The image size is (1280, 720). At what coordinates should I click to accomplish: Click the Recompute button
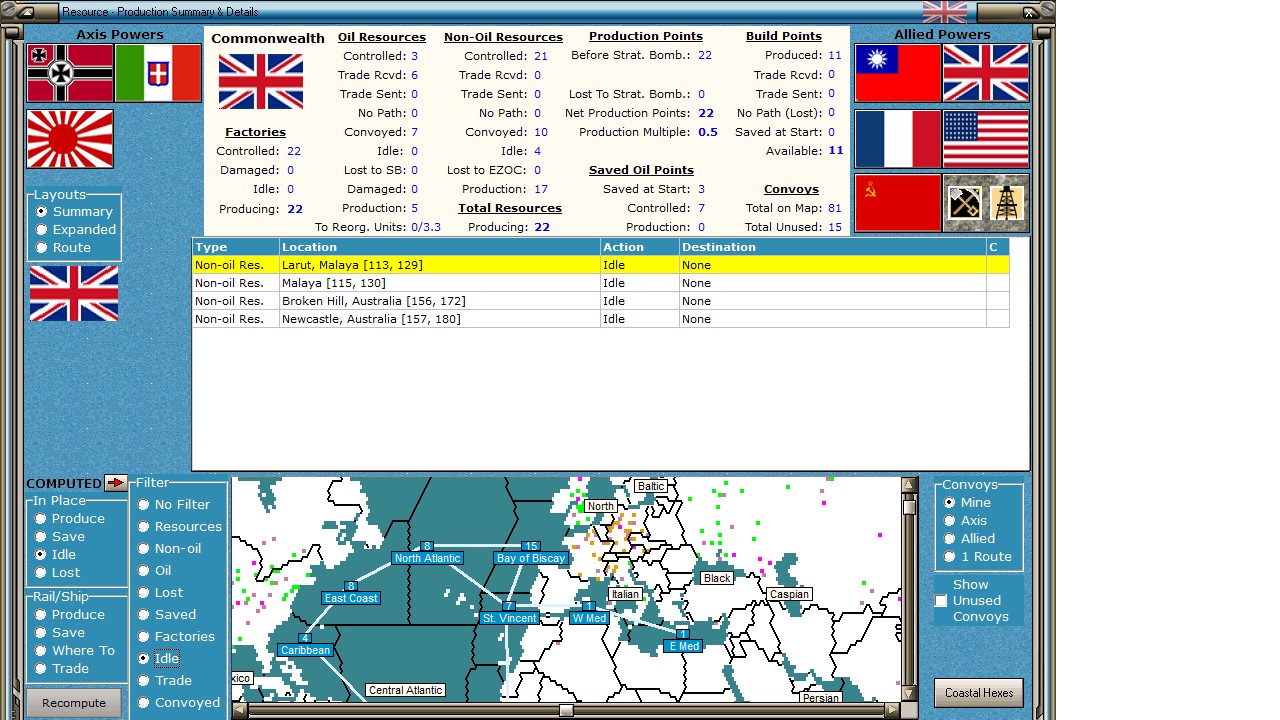[x=74, y=703]
